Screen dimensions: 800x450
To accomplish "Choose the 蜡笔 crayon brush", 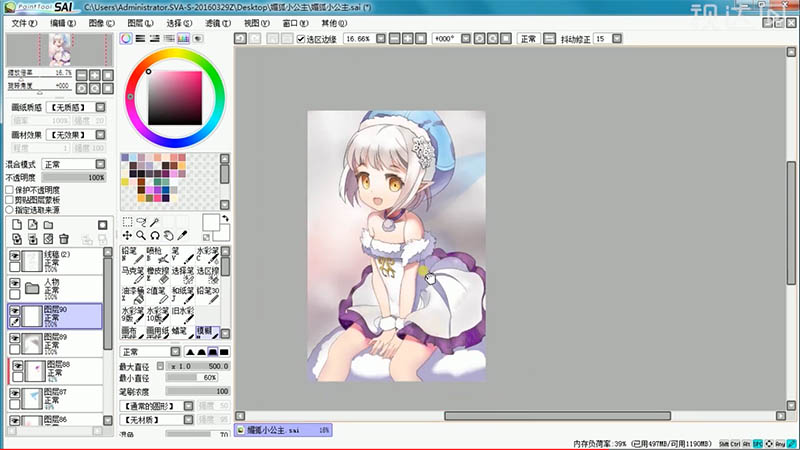I will coord(182,332).
